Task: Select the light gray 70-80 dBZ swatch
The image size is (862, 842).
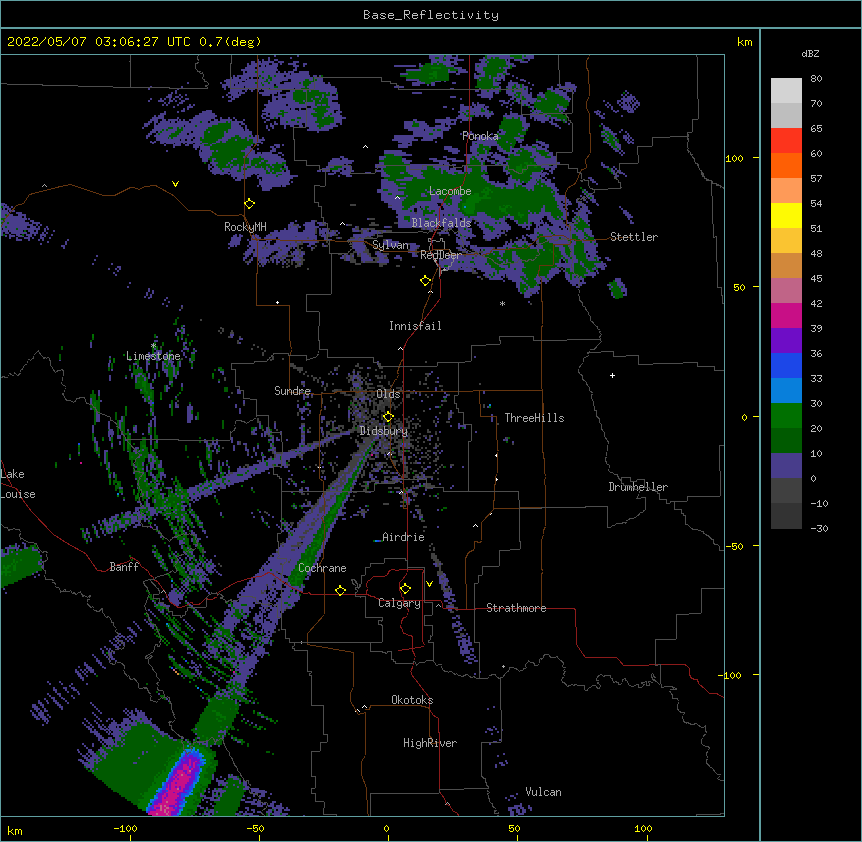Action: click(x=786, y=91)
